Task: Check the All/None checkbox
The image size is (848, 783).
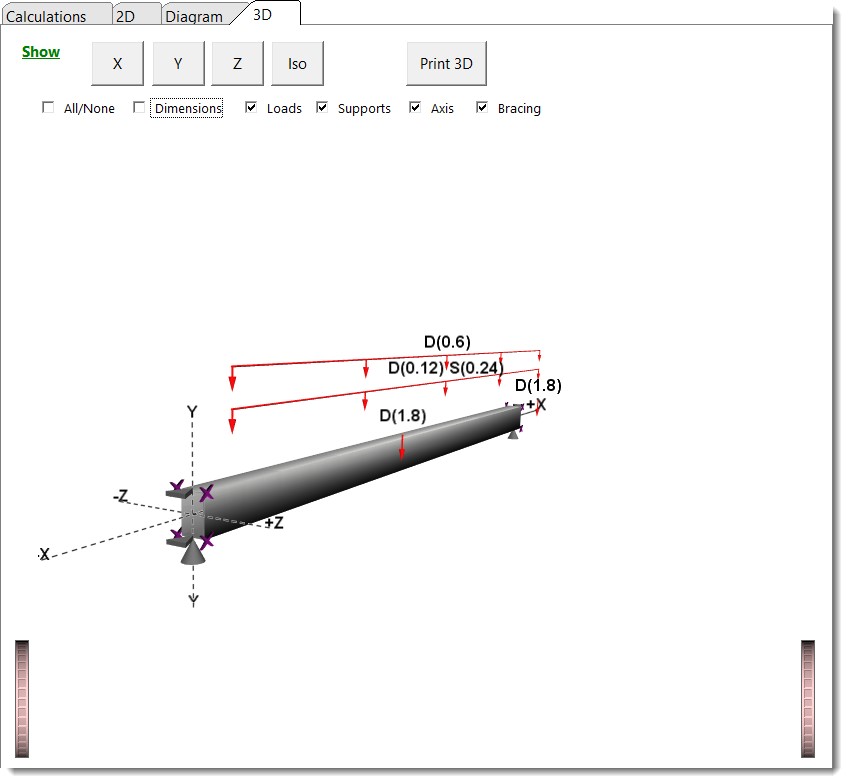Action: 48,107
